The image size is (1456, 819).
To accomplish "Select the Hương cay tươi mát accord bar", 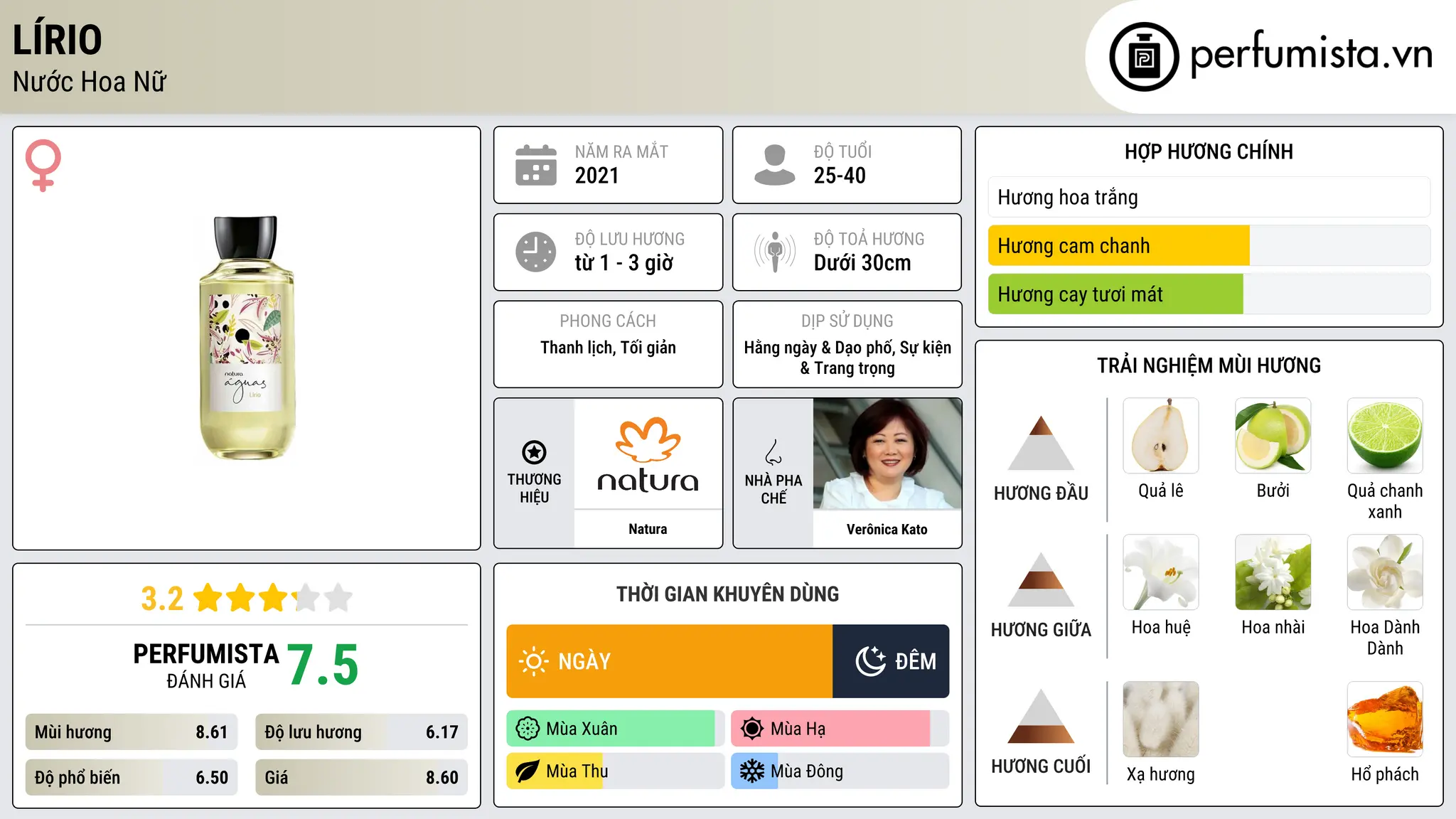I will [x=1209, y=294].
